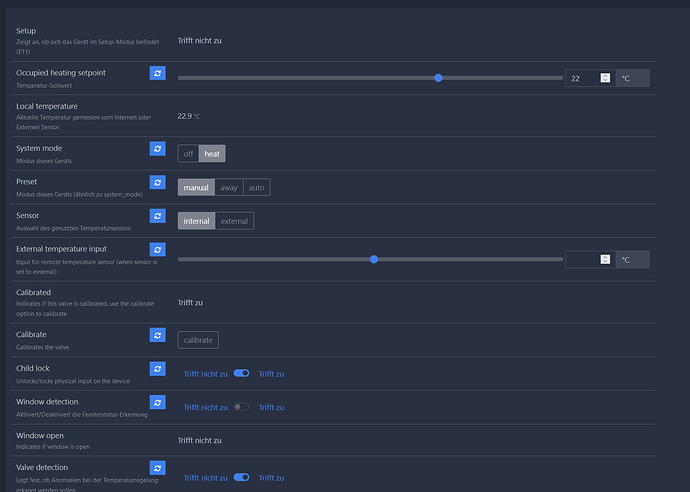The image size is (690, 492).
Task: Click 'Trifft zu' beside Window detection
Action: click(x=272, y=408)
